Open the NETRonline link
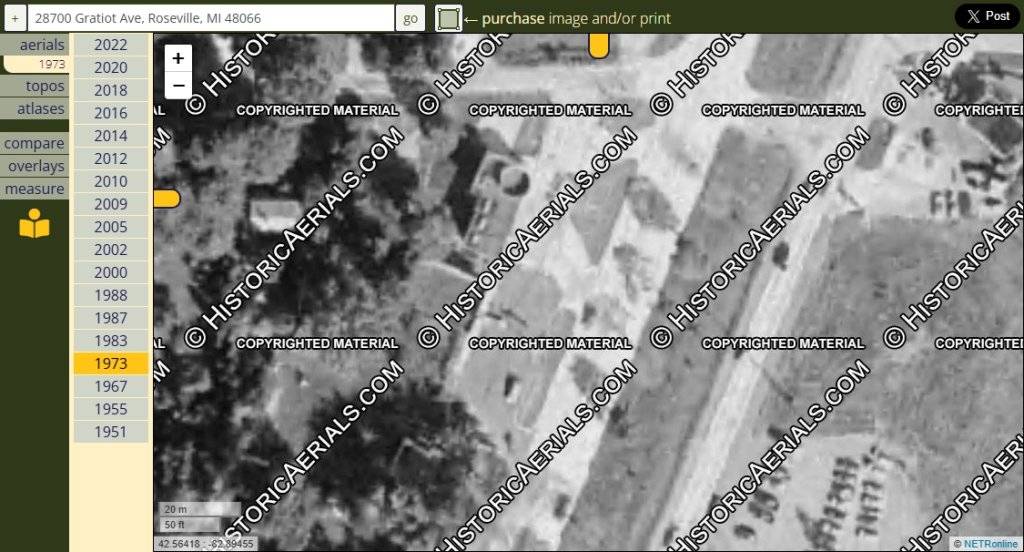Viewport: 1024px width, 552px height. click(991, 544)
